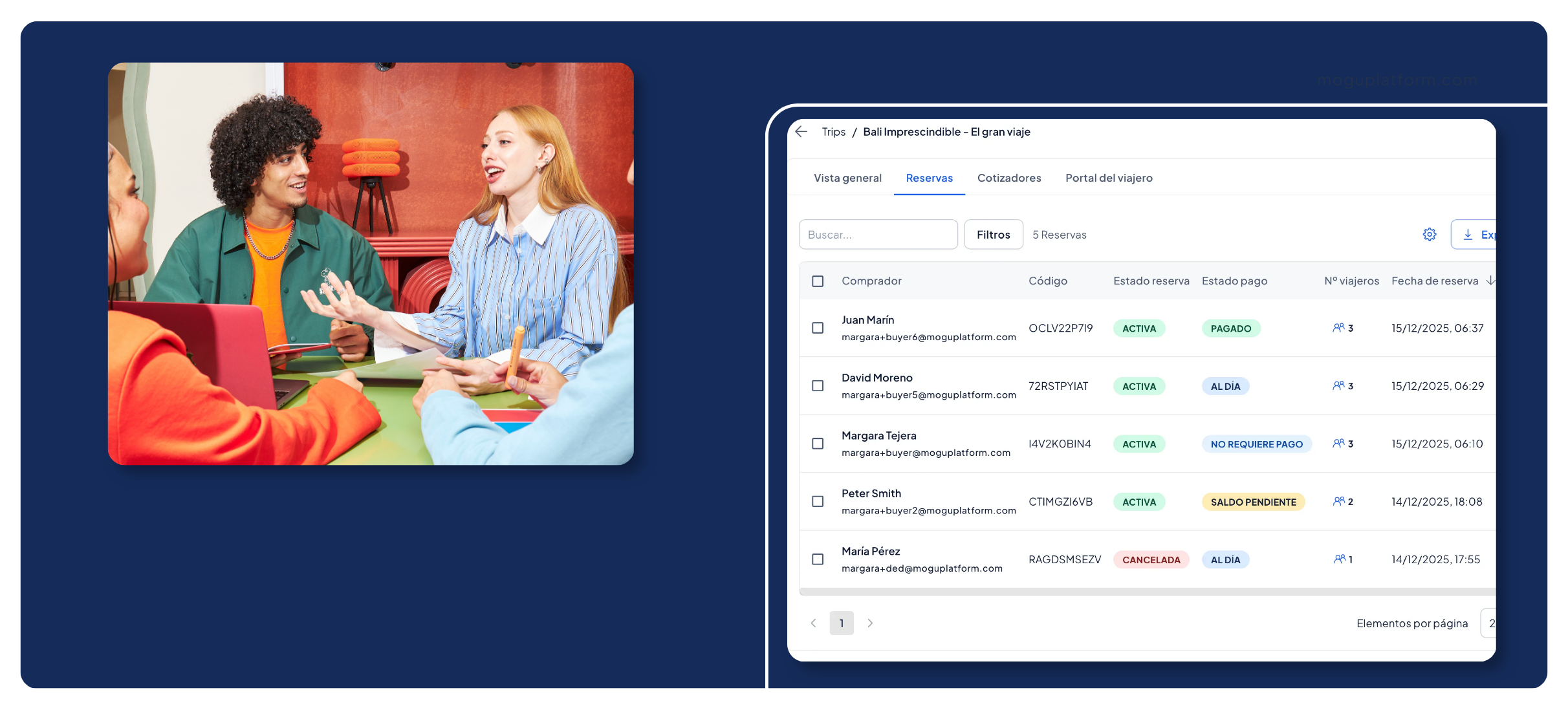Click the Filtros button

pyautogui.click(x=994, y=234)
